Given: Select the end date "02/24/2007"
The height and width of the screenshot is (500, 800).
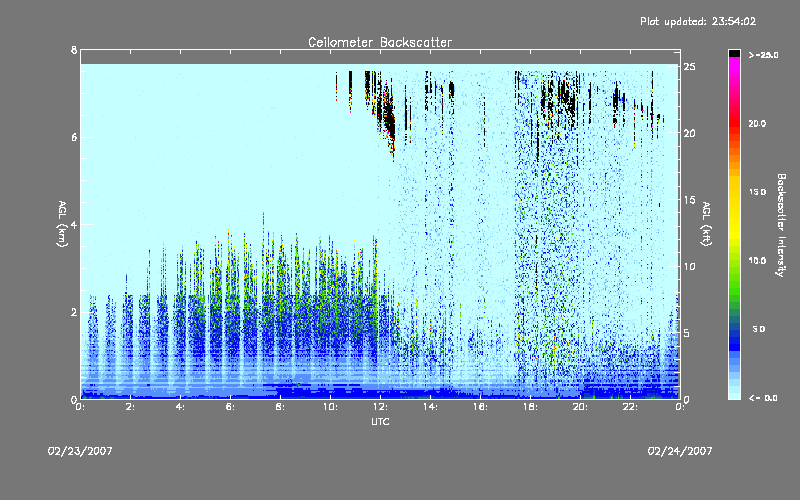Looking at the screenshot, I should click(680, 451).
